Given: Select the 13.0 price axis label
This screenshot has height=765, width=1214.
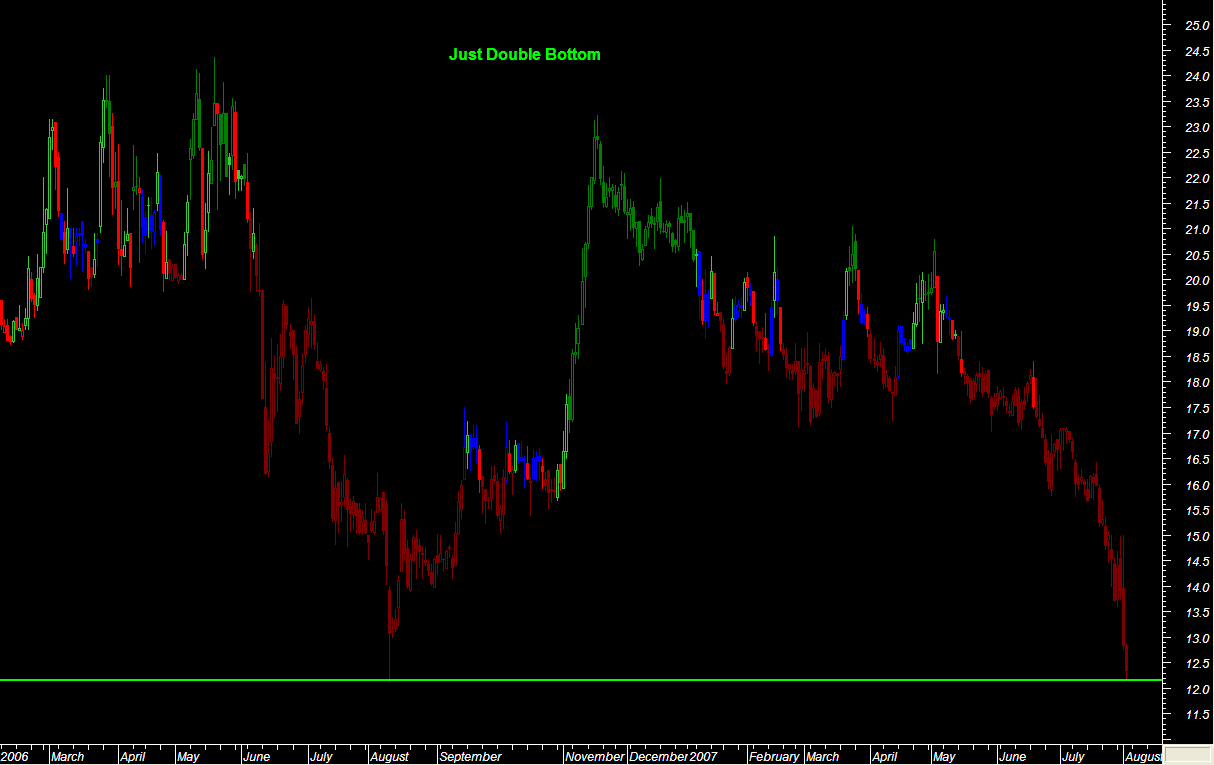Looking at the screenshot, I should (x=1198, y=639).
